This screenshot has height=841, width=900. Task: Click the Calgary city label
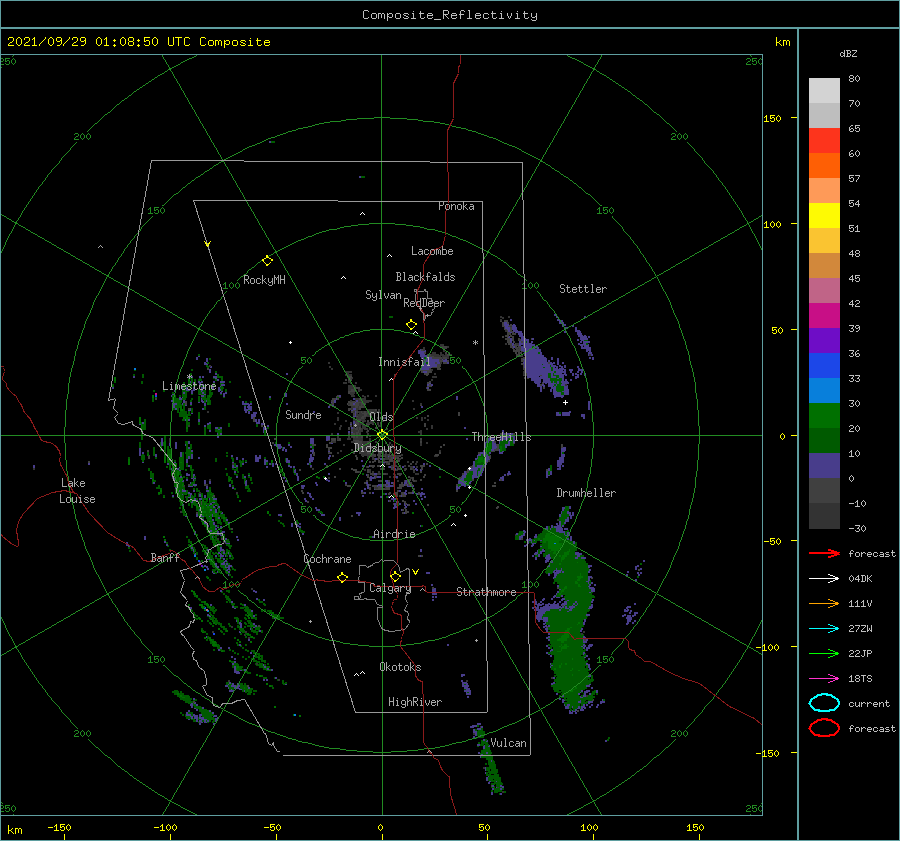tap(390, 588)
